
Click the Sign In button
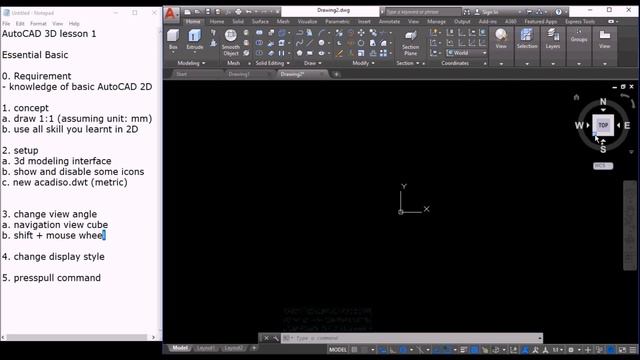click(486, 12)
